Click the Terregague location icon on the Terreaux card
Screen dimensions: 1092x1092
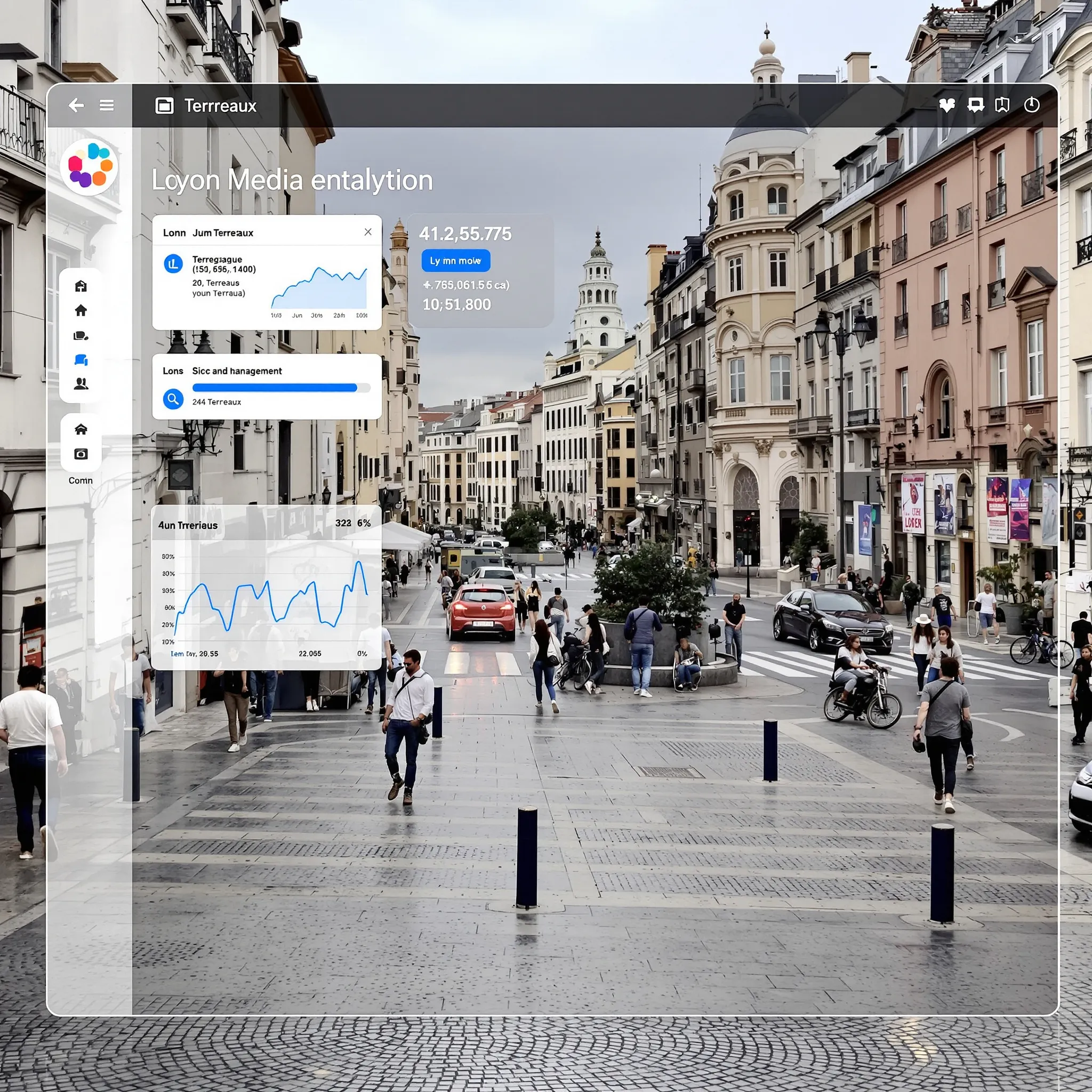173,264
